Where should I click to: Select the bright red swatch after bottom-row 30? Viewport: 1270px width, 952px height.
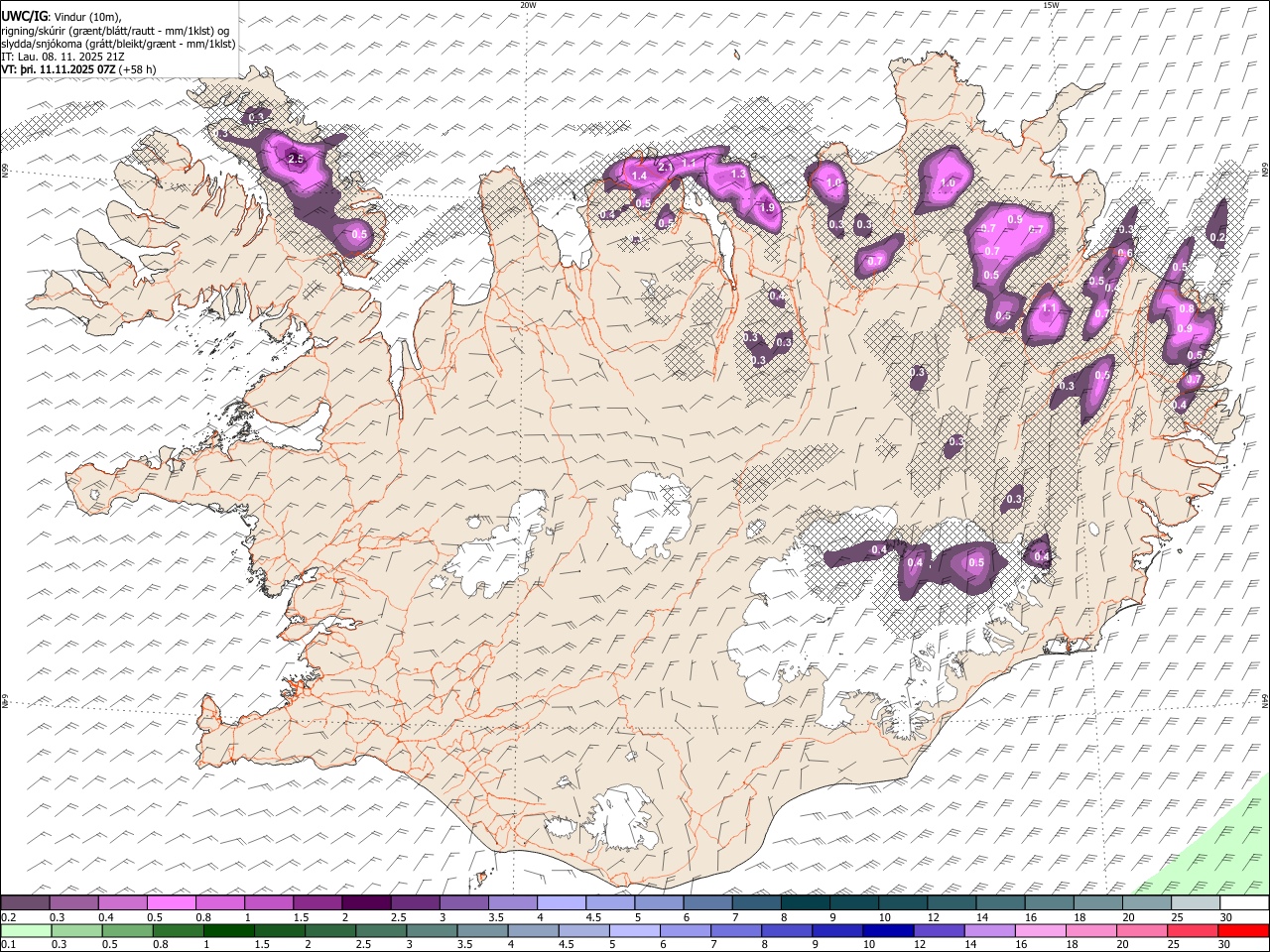click(x=1244, y=930)
